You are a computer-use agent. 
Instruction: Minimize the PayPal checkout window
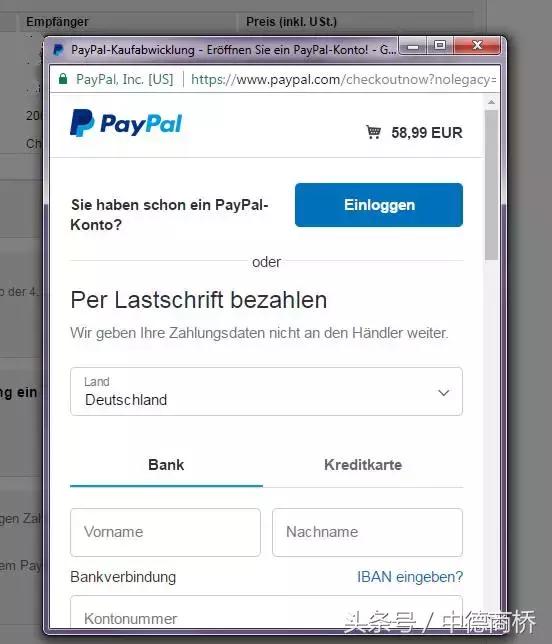(413, 45)
